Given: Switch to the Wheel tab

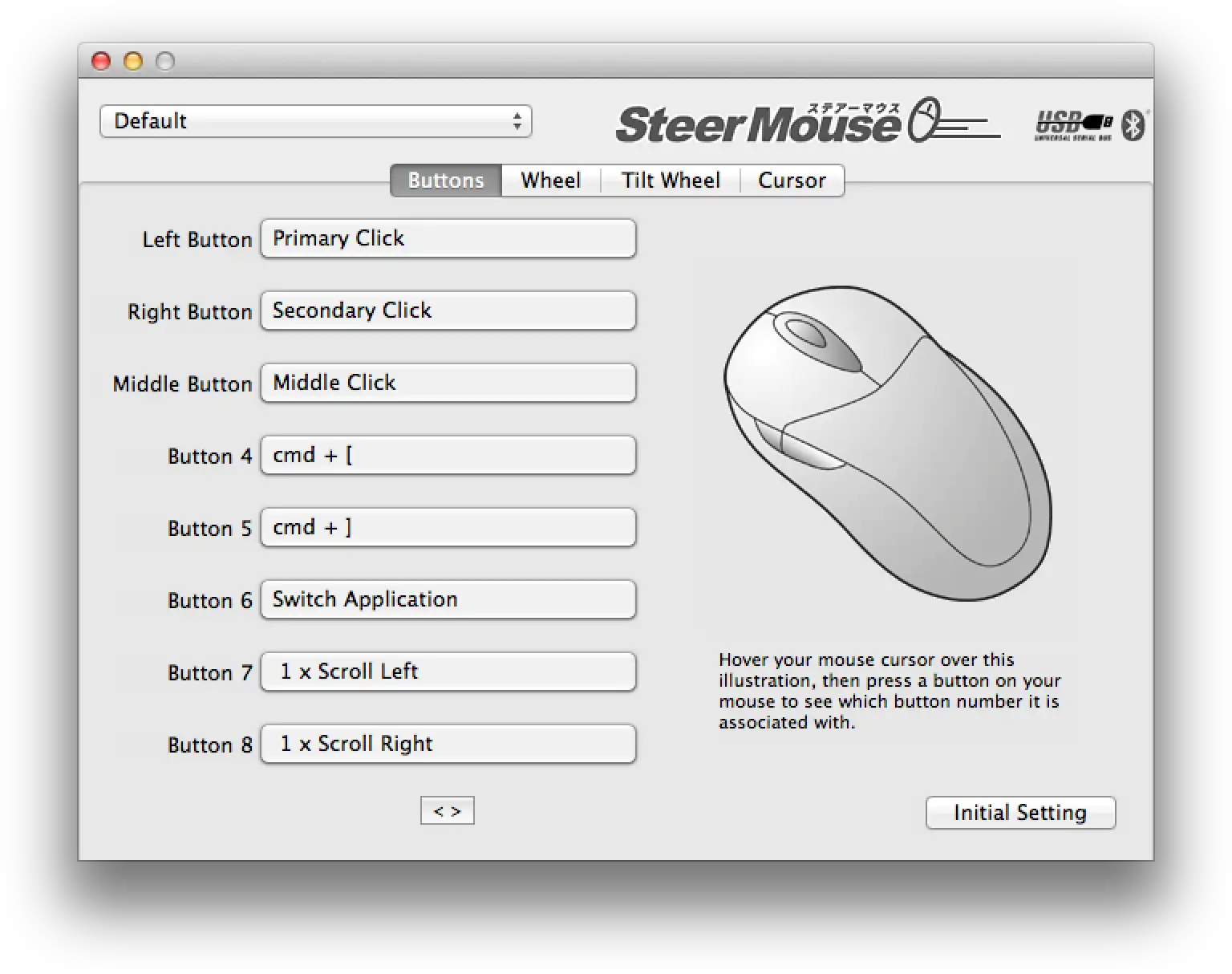Looking at the screenshot, I should tap(551, 181).
